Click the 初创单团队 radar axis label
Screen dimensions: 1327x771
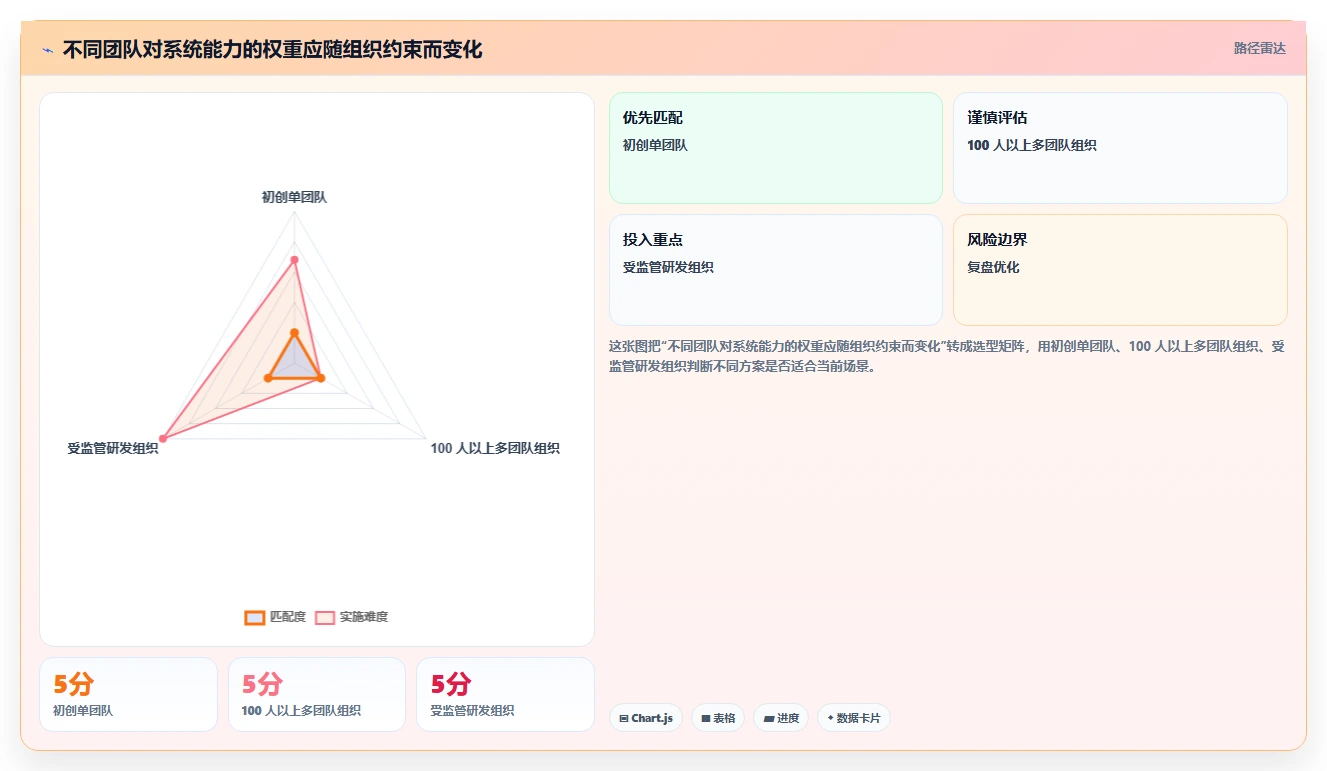coord(294,197)
